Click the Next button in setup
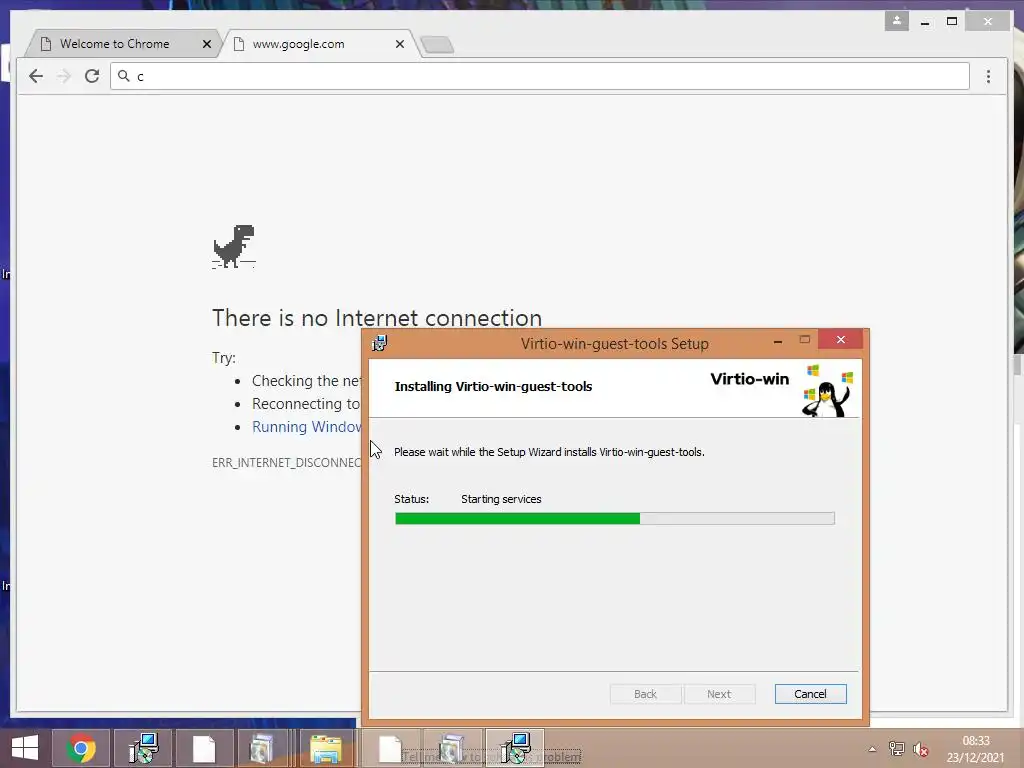Viewport: 1024px width, 768px height. [x=719, y=694]
